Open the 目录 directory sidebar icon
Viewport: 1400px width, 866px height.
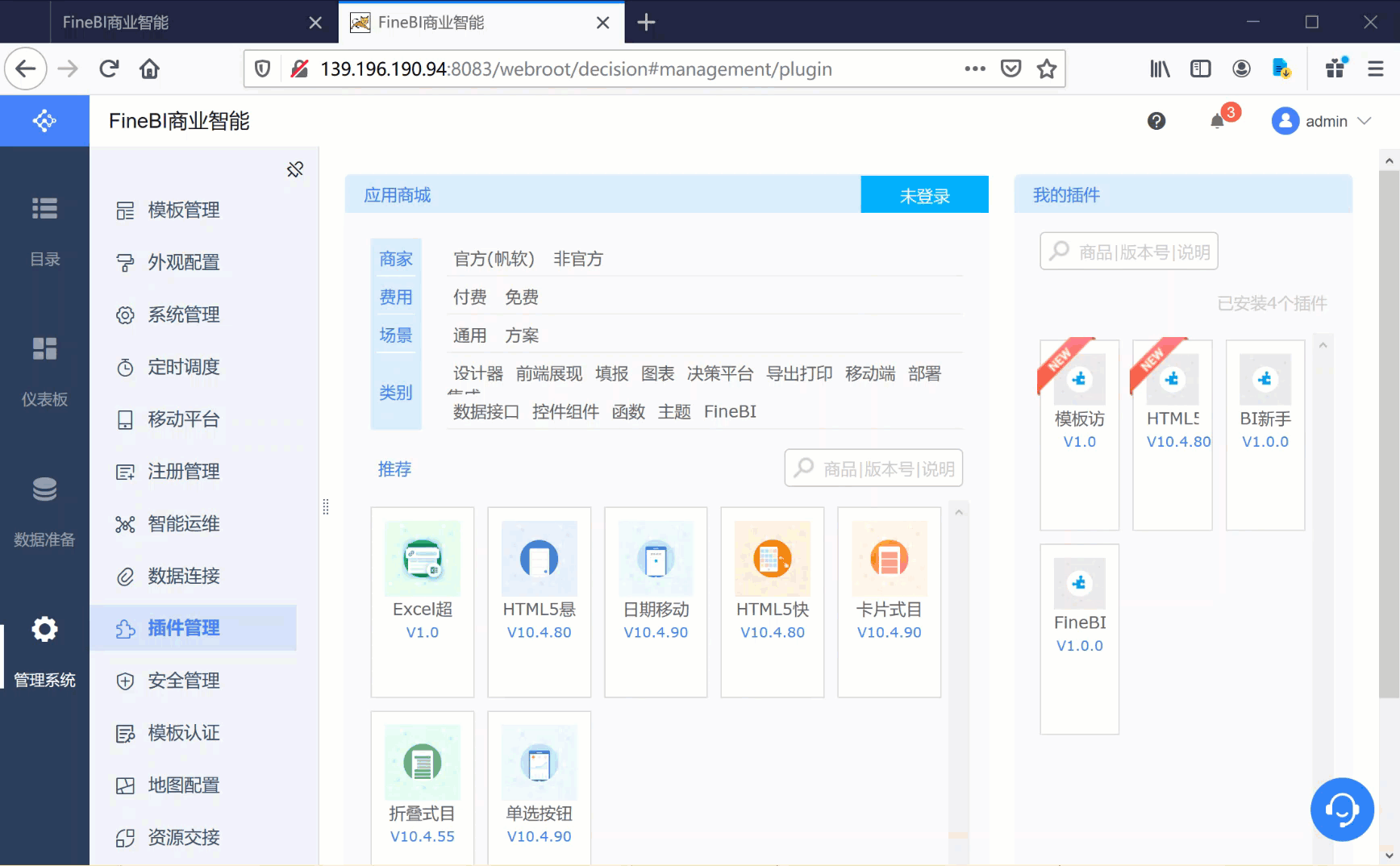point(44,209)
